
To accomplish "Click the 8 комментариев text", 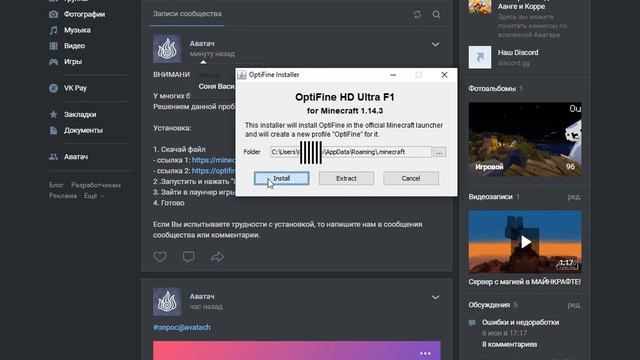I will point(509,344).
